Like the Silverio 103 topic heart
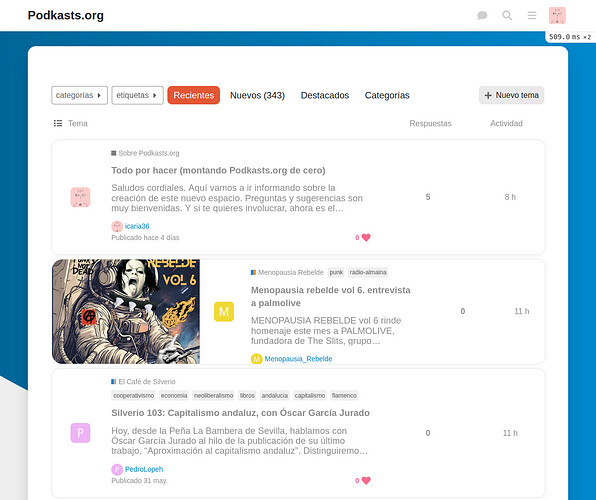Screen dimensions: 596x500 click(x=366, y=481)
